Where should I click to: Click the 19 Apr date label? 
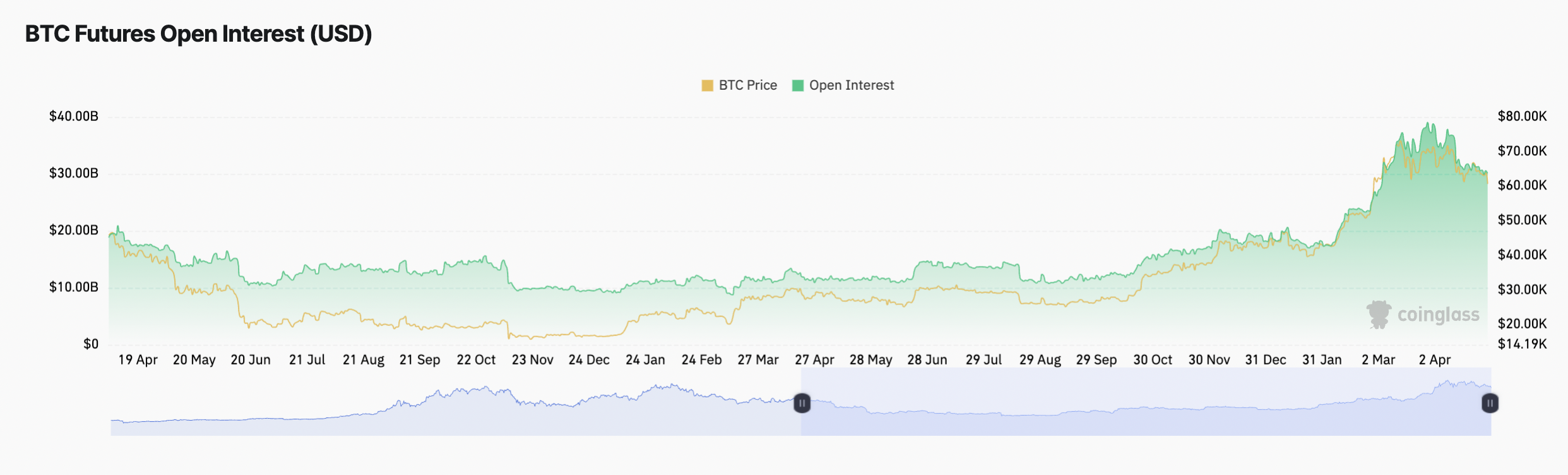pyautogui.click(x=138, y=360)
